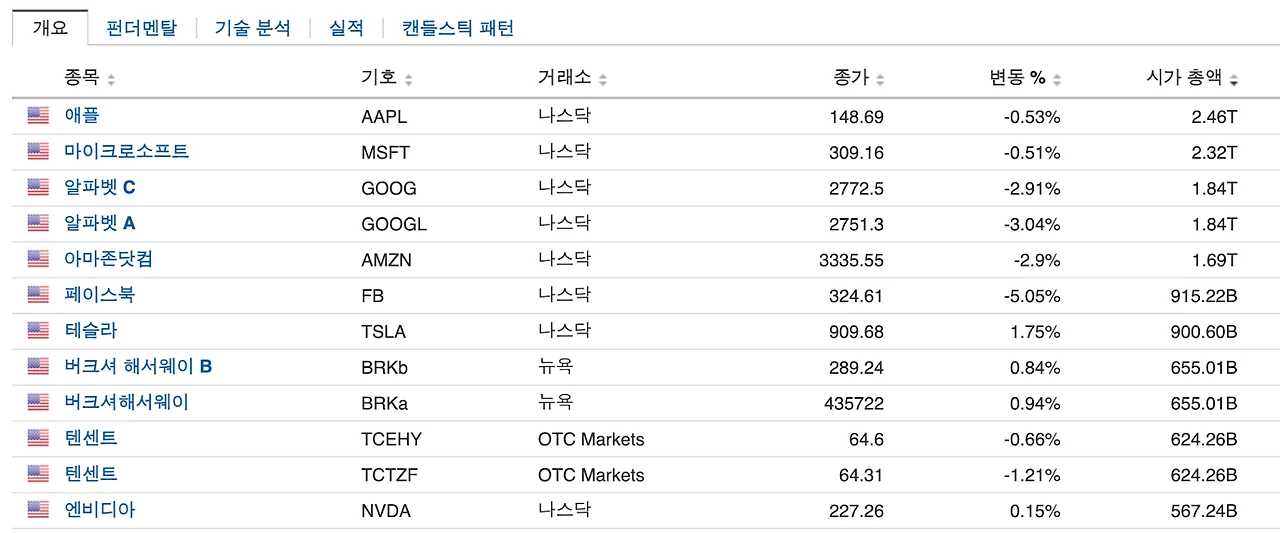Screen dimensions: 1280x534
Task: Toggle 시가 총액 sort arrow
Action: (1234, 79)
